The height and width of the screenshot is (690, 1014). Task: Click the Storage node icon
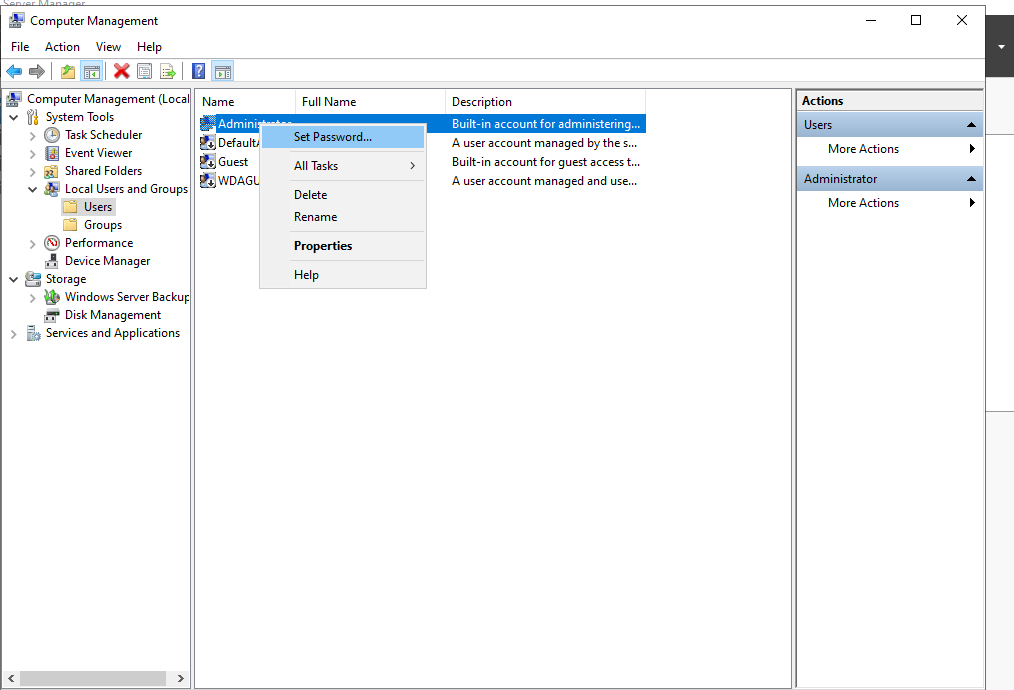[x=33, y=279]
